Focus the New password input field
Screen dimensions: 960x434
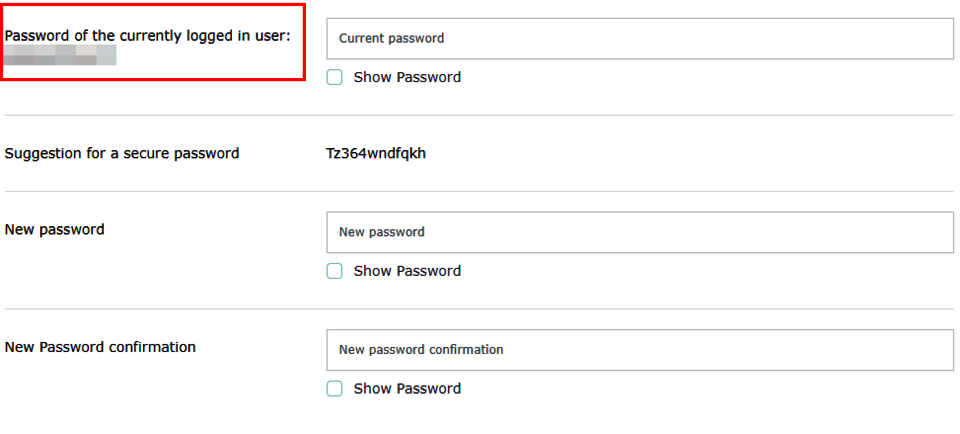640,232
